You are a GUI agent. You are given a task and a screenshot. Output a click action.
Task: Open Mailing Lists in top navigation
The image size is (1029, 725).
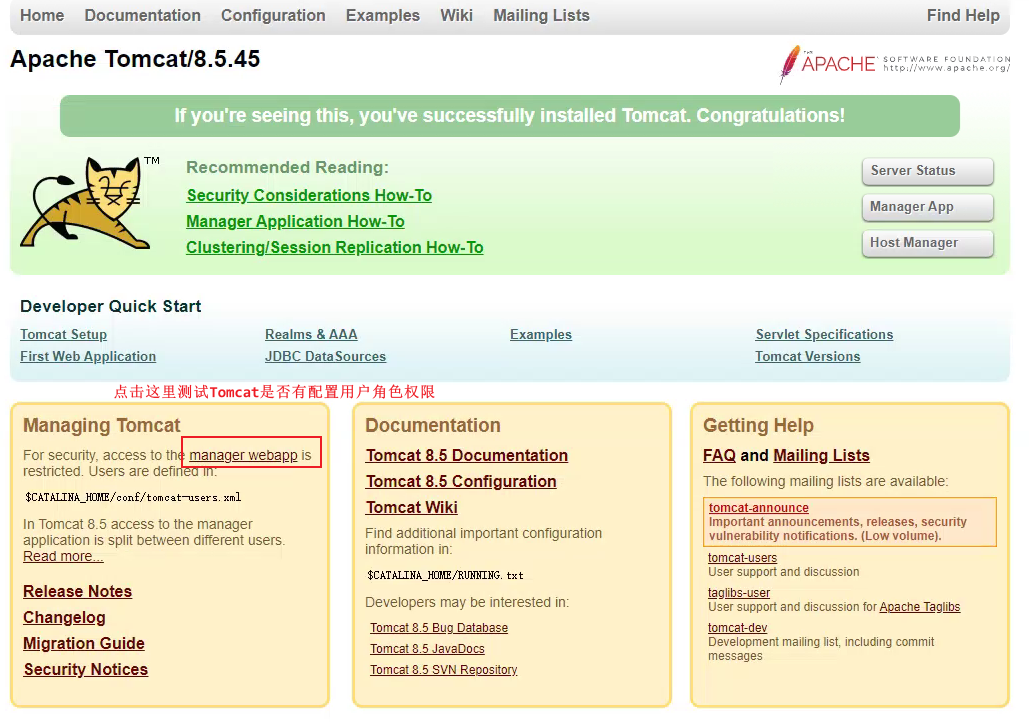(x=541, y=15)
